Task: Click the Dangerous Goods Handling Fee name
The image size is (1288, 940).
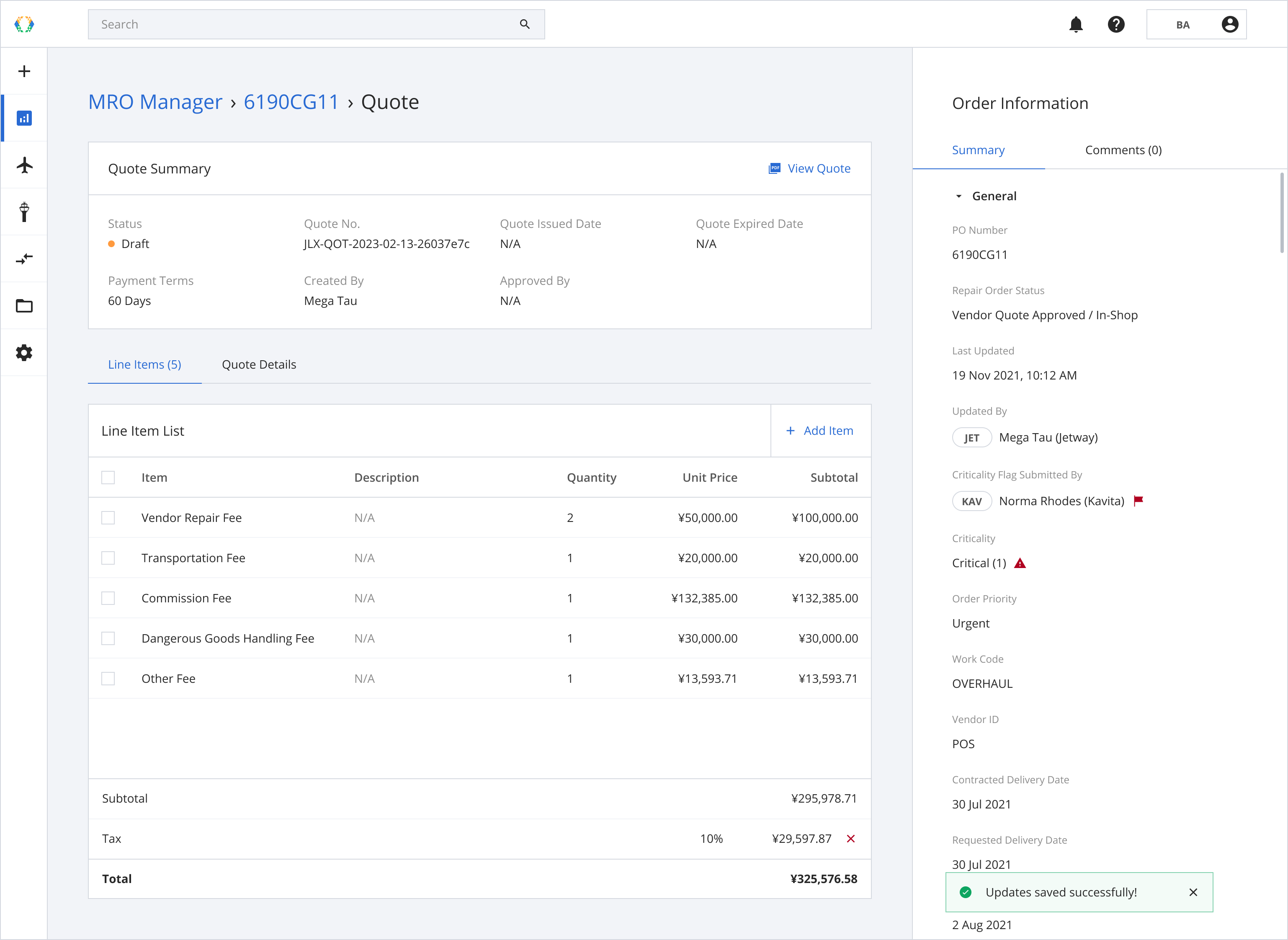Action: 228,638
